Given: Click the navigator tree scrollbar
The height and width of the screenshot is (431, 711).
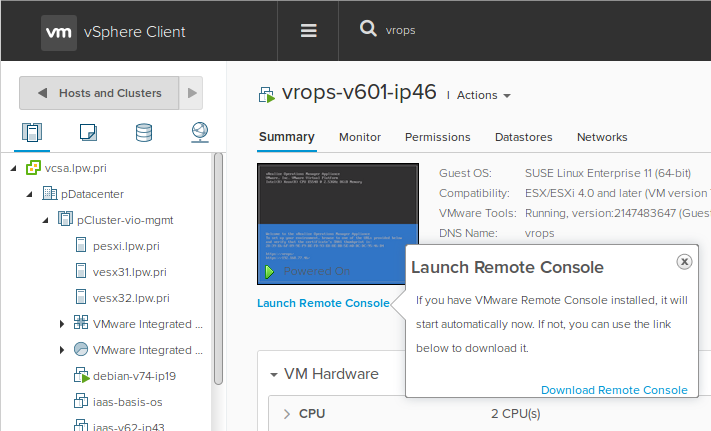Looking at the screenshot, I should click(x=218, y=269).
